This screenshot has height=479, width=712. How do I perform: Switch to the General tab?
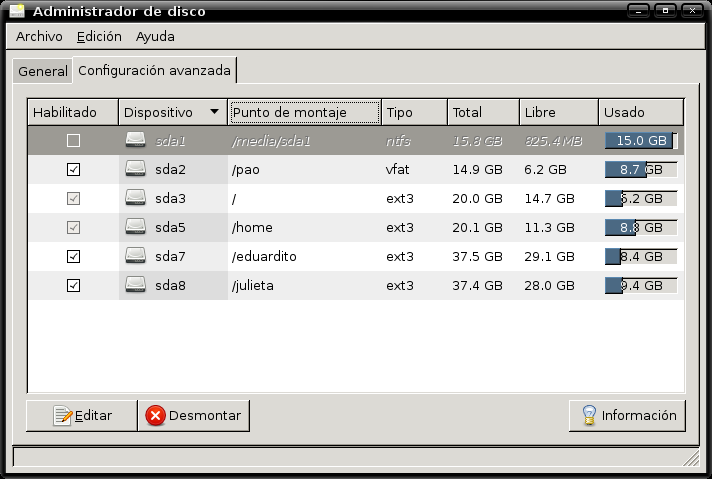click(43, 72)
